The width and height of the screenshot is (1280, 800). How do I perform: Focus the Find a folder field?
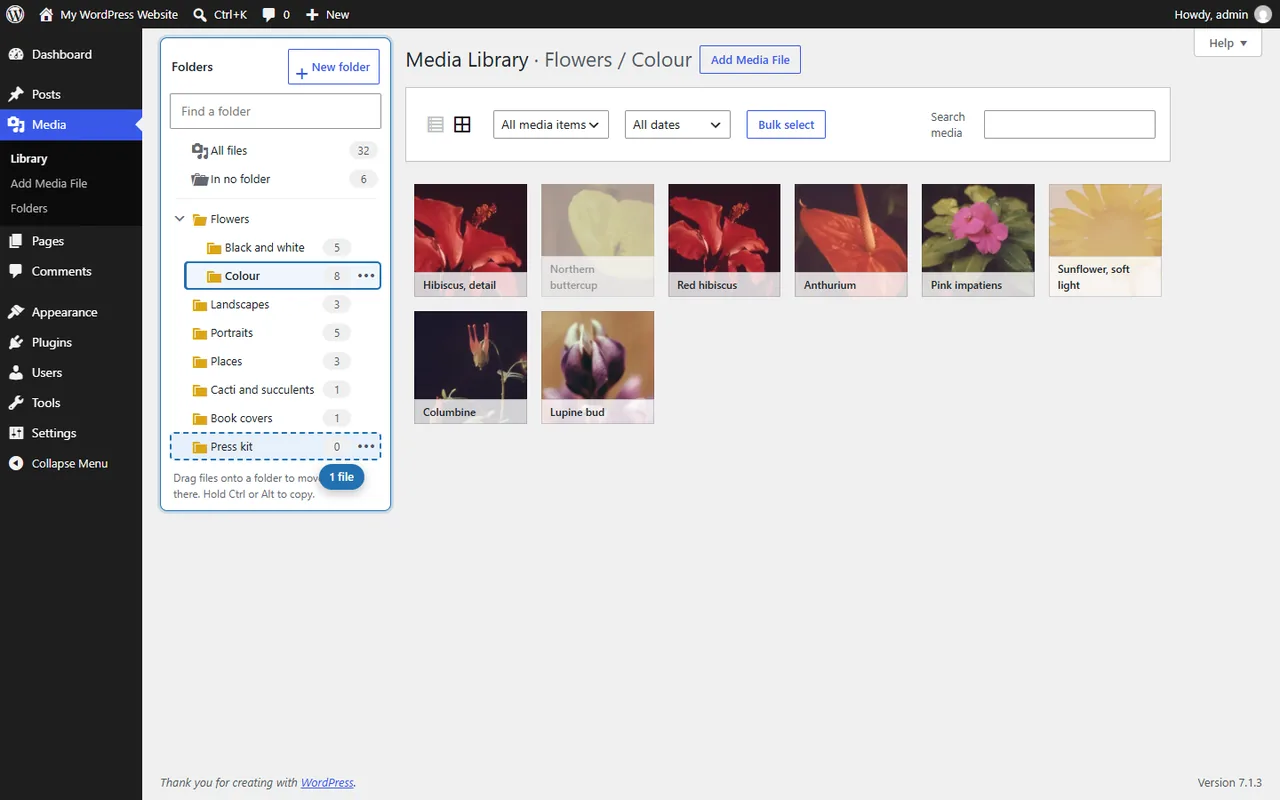275,111
